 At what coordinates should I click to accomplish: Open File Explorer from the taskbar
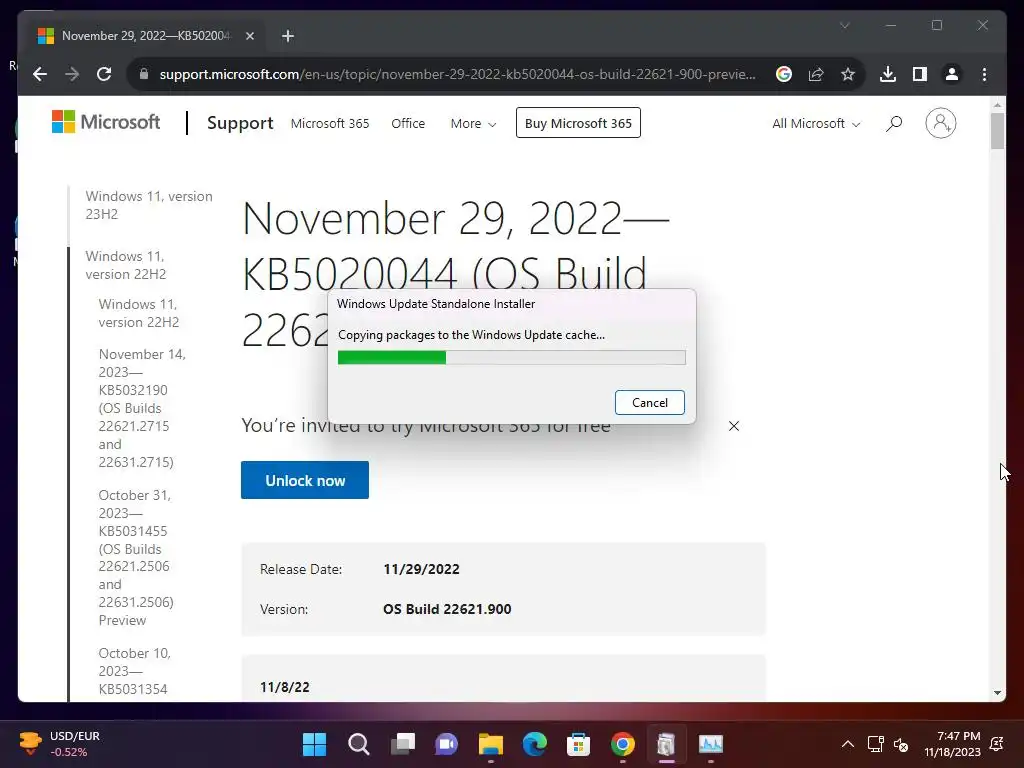coord(490,744)
